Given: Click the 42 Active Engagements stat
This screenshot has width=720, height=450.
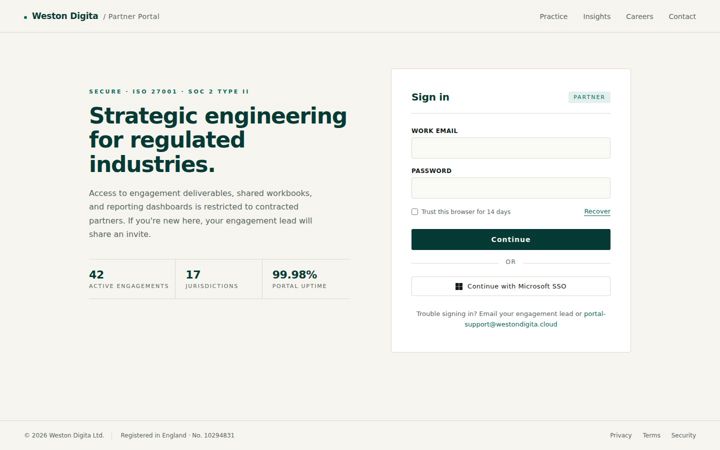Looking at the screenshot, I should pyautogui.click(x=129, y=279).
